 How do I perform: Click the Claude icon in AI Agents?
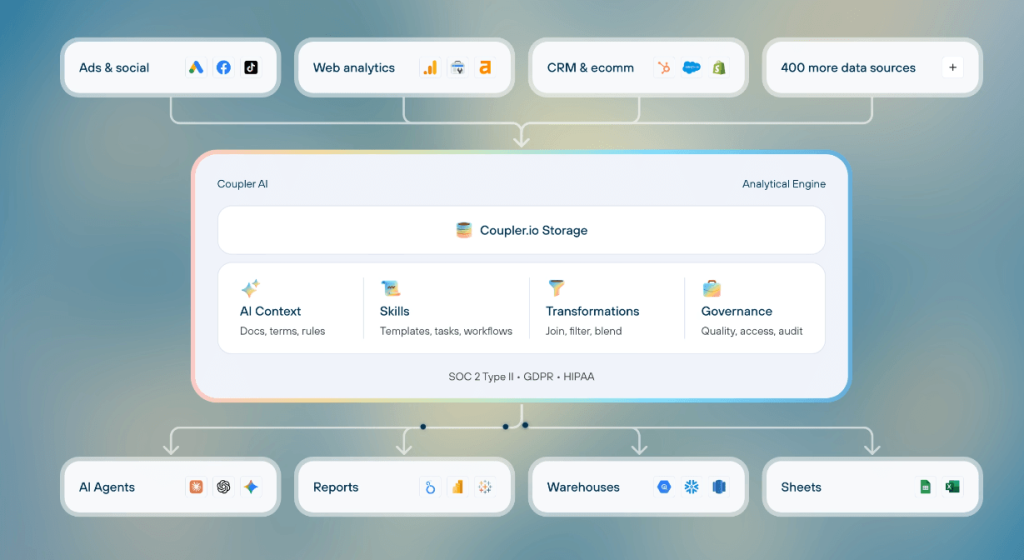point(196,487)
